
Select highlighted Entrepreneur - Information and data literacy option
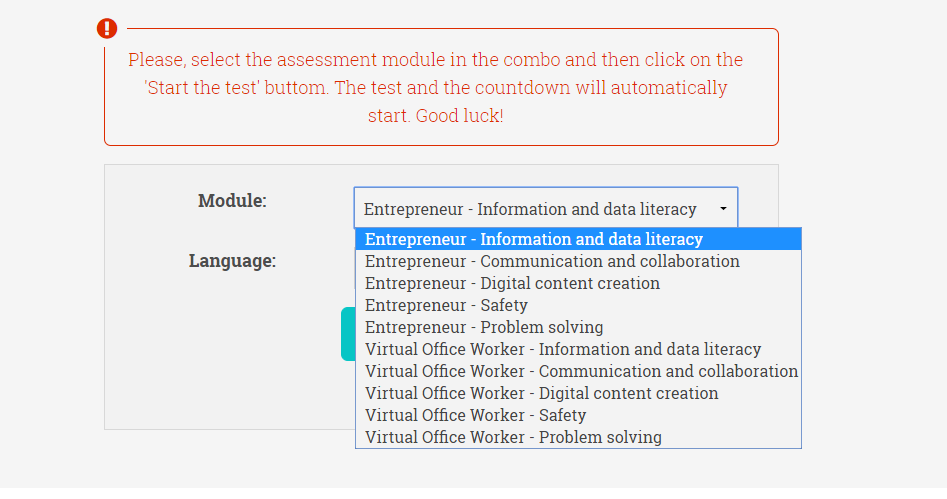coord(533,239)
